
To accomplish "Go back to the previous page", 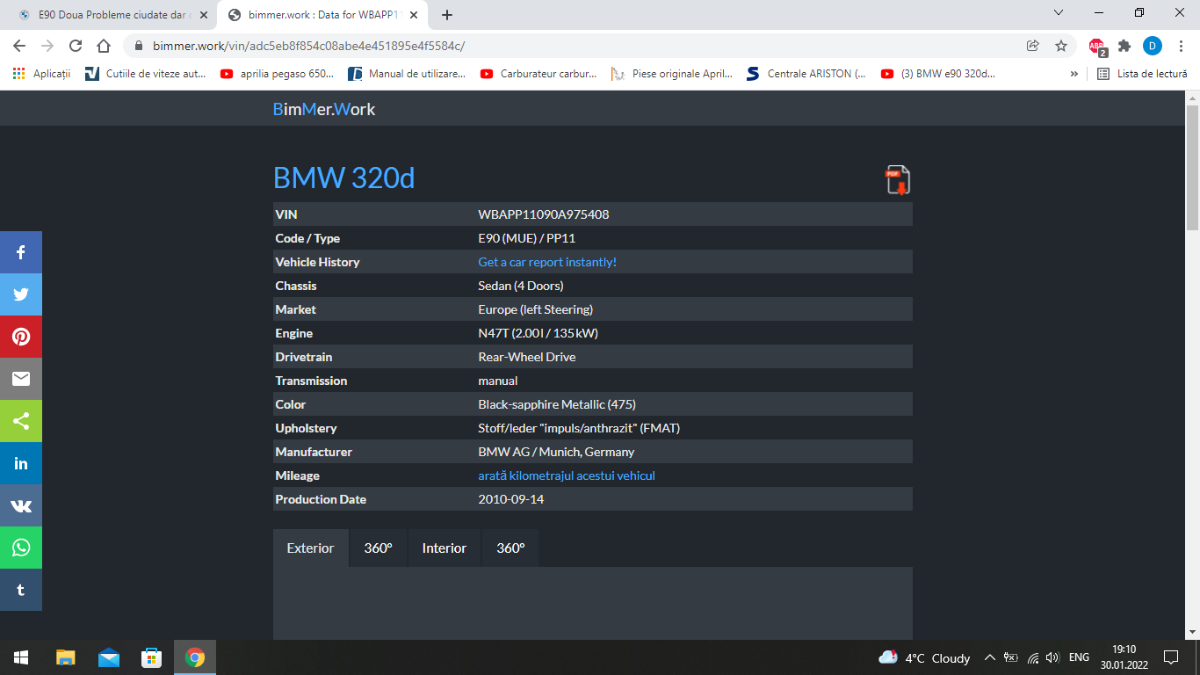I will tap(19, 46).
